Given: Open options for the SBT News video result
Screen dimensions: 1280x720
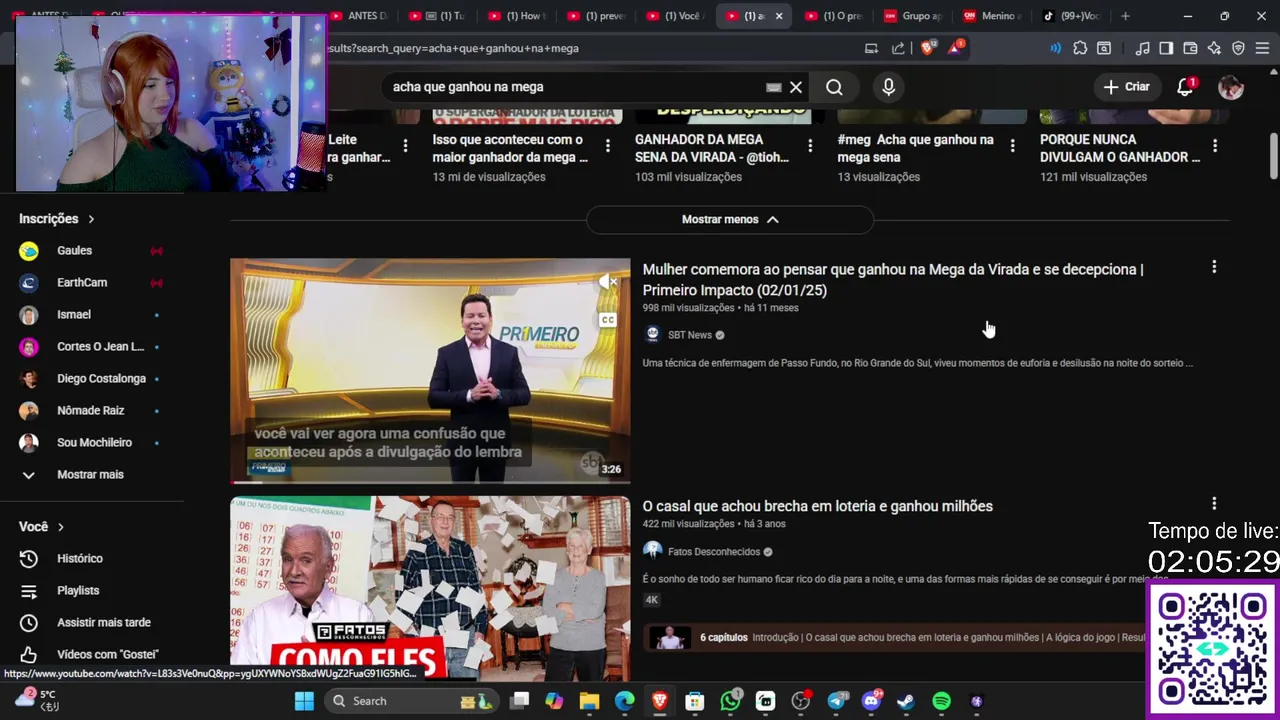Looking at the screenshot, I should (1214, 267).
